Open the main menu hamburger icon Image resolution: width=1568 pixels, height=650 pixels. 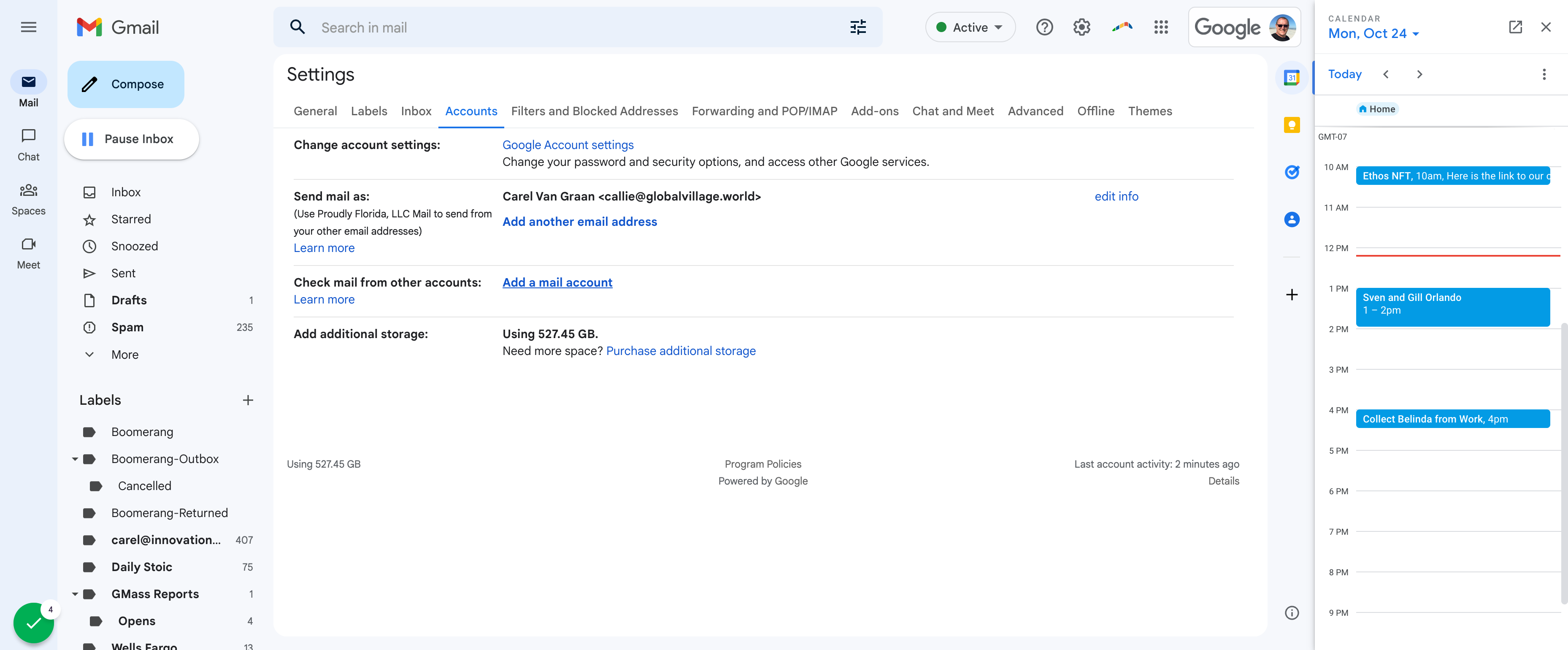click(x=29, y=27)
